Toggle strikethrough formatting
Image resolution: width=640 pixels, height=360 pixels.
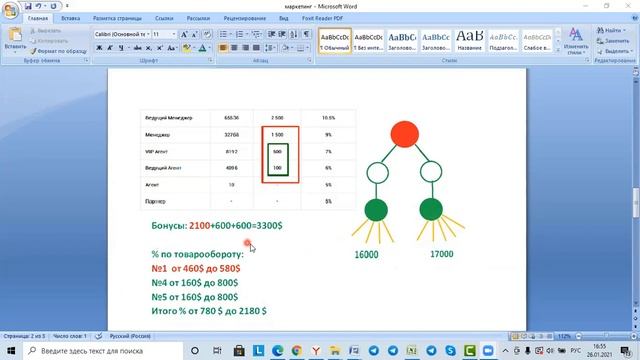point(138,48)
